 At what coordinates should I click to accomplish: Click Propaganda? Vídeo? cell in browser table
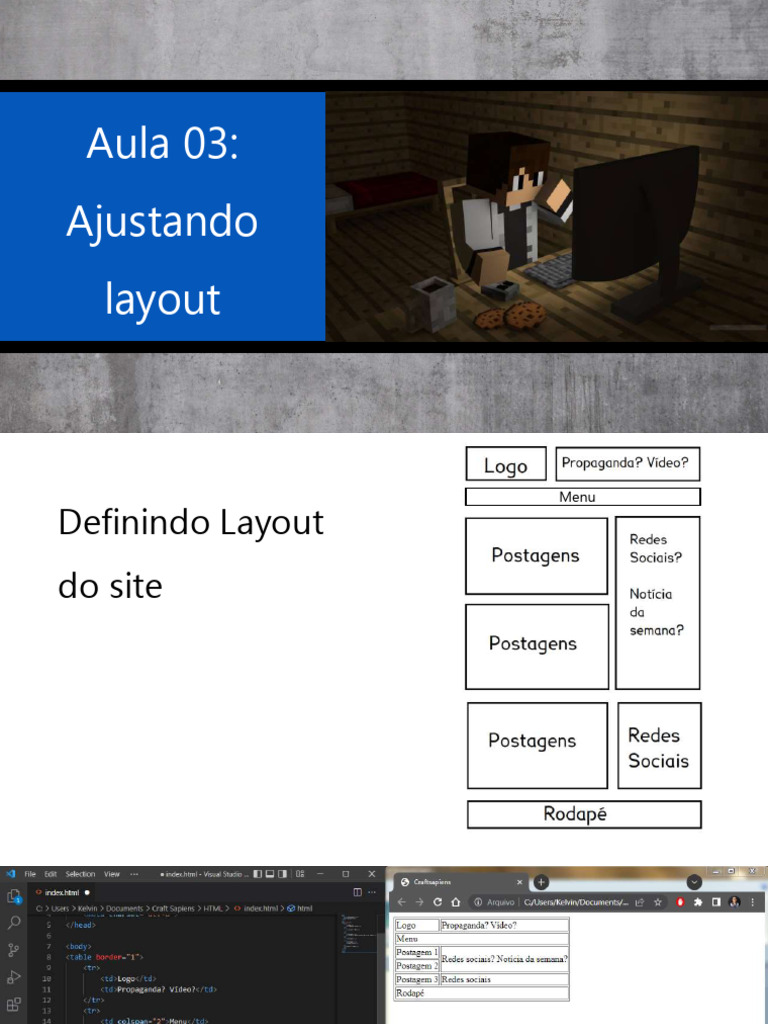504,925
